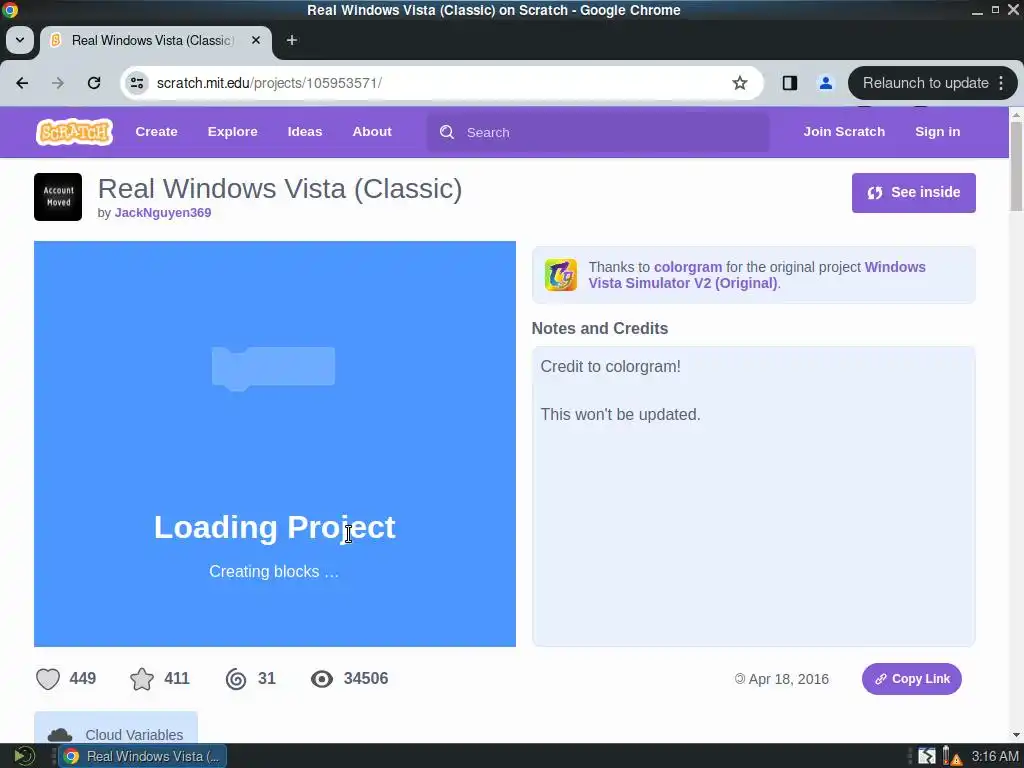Image resolution: width=1024 pixels, height=768 pixels.
Task: Click the search magnifier icon
Action: [x=447, y=133]
